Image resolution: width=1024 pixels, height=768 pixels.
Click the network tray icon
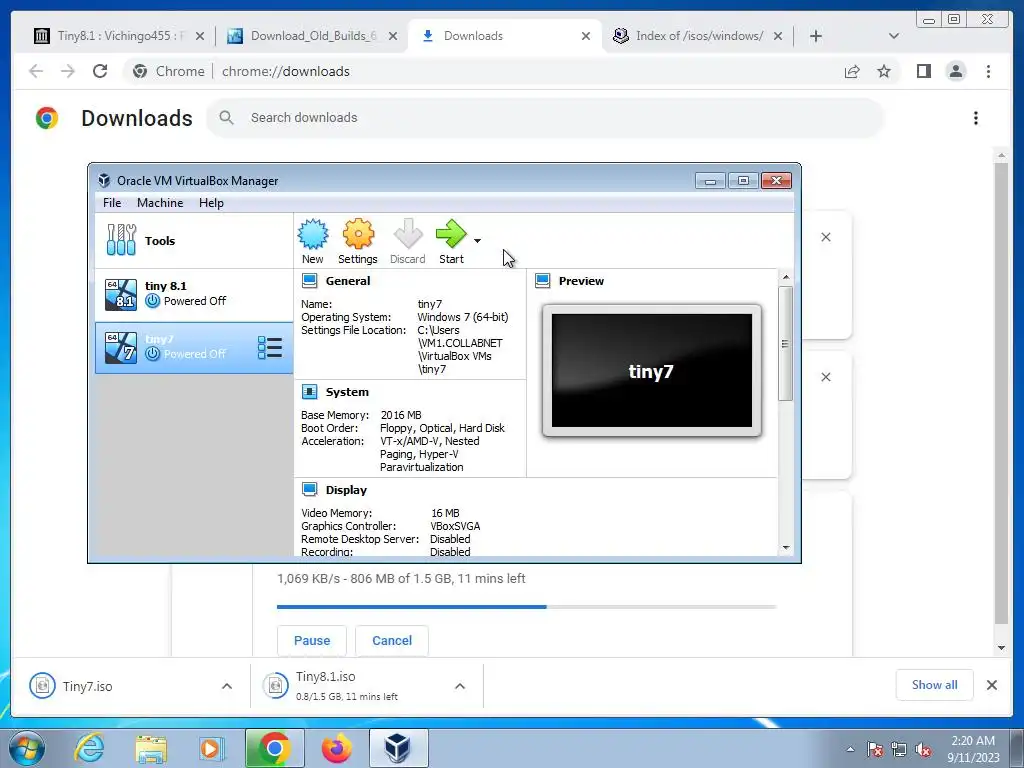tap(899, 750)
